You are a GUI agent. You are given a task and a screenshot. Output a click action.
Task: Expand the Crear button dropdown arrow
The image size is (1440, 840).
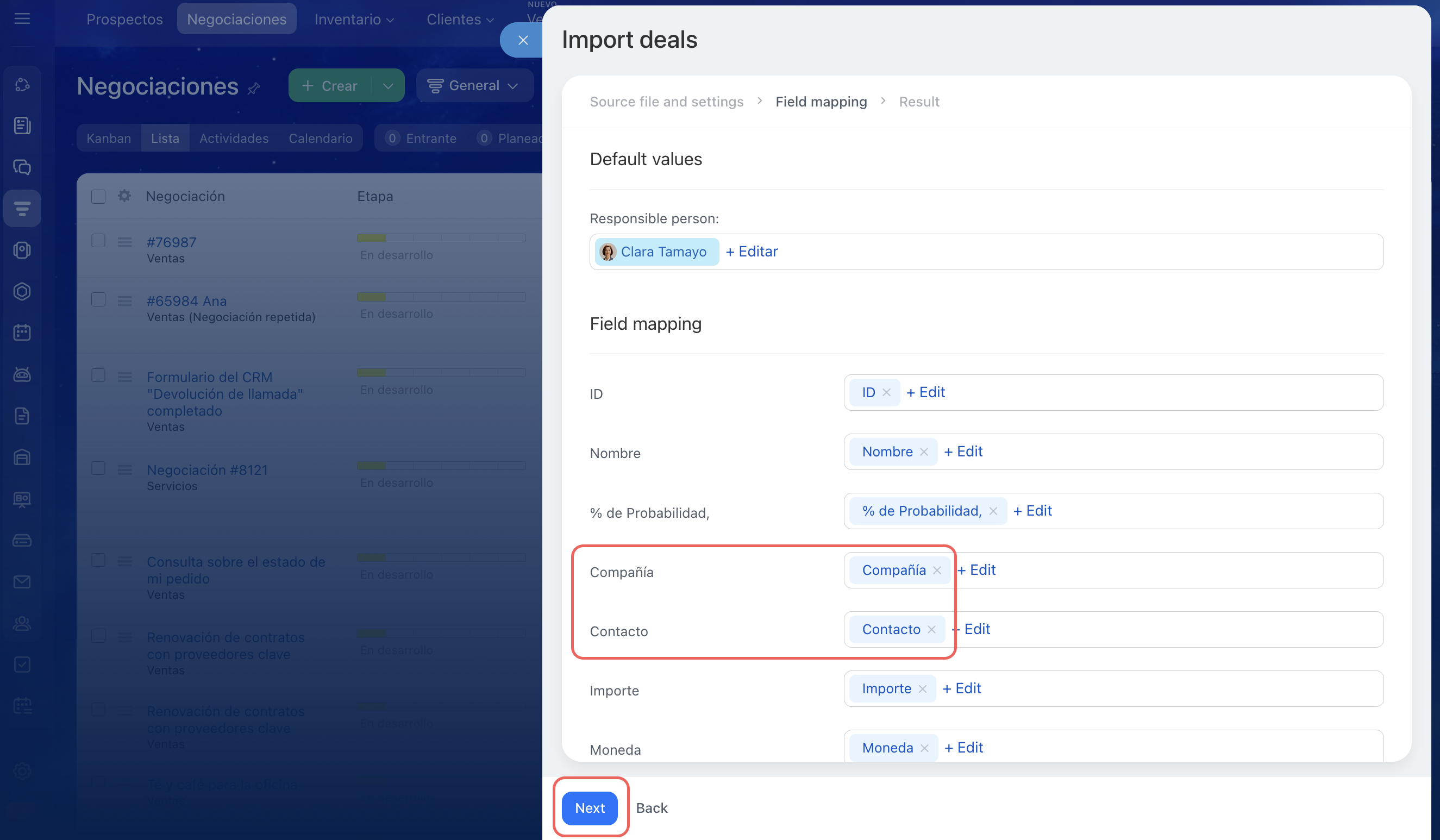click(388, 86)
